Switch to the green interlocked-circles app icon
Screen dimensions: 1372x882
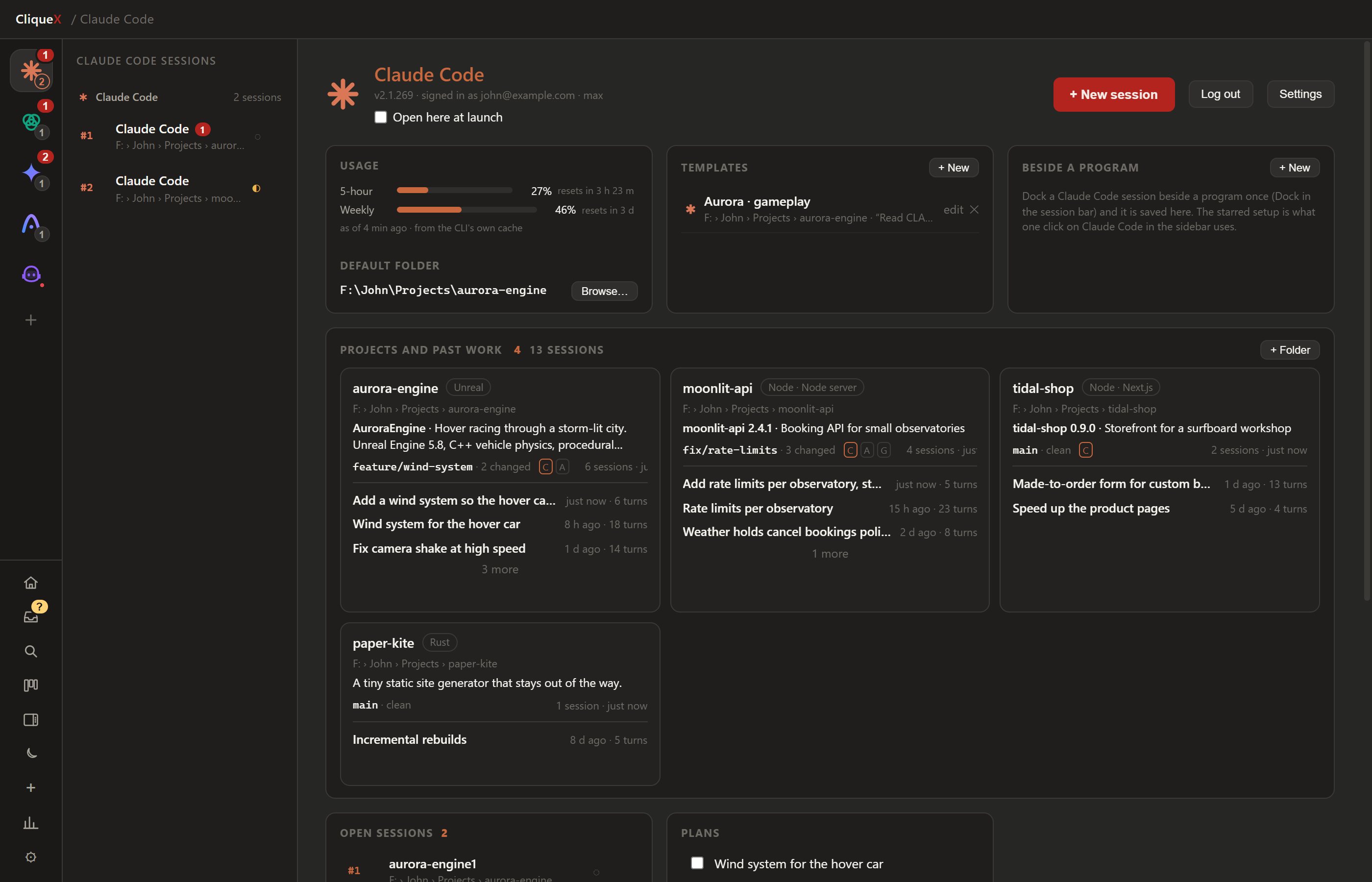click(31, 122)
